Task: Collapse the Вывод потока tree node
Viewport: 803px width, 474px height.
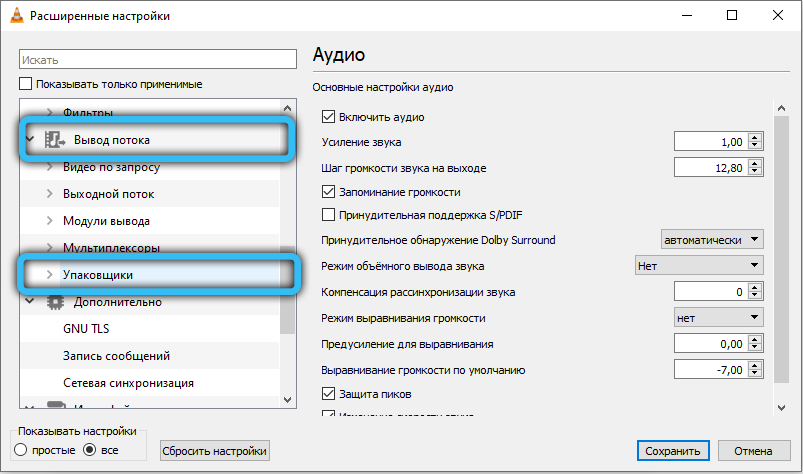Action: coord(30,139)
